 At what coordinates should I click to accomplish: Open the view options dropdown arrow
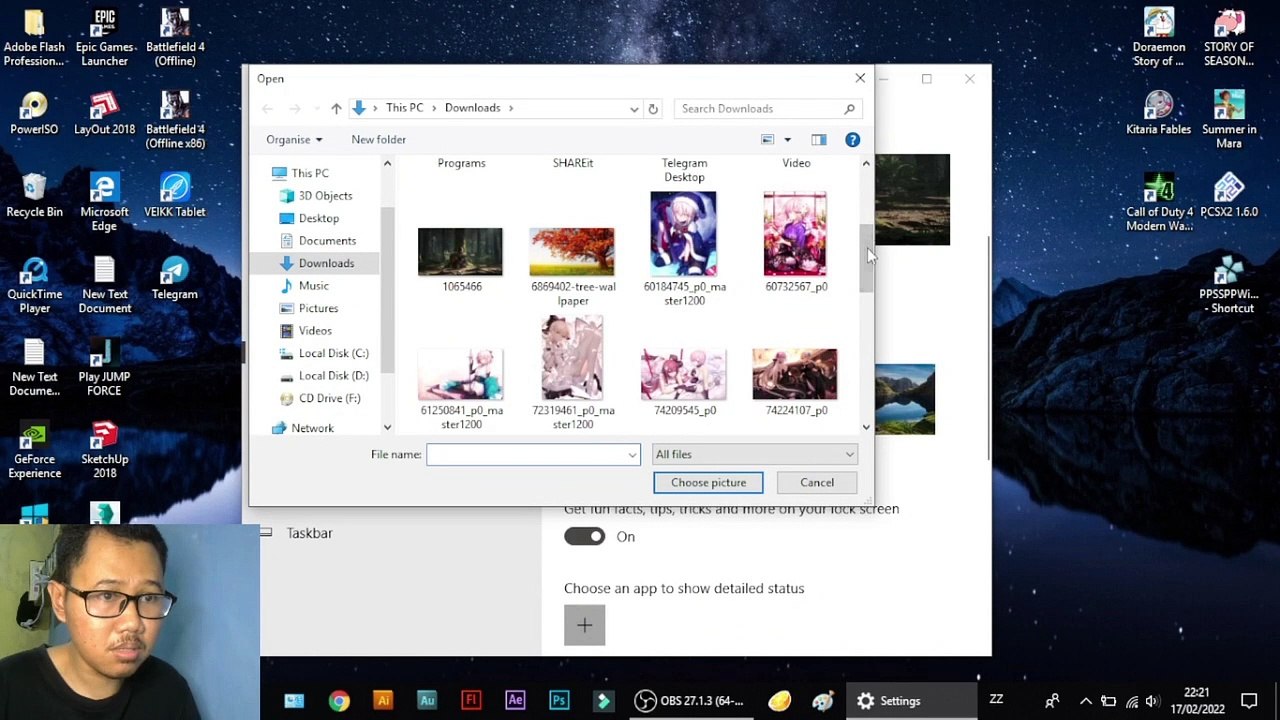(x=787, y=139)
